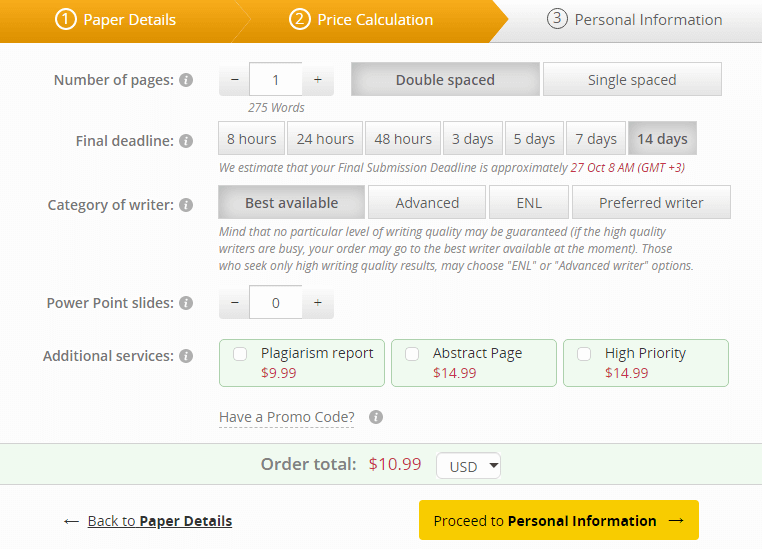Click Back to Paper Details link
Image resolution: width=762 pixels, height=549 pixels.
(160, 521)
